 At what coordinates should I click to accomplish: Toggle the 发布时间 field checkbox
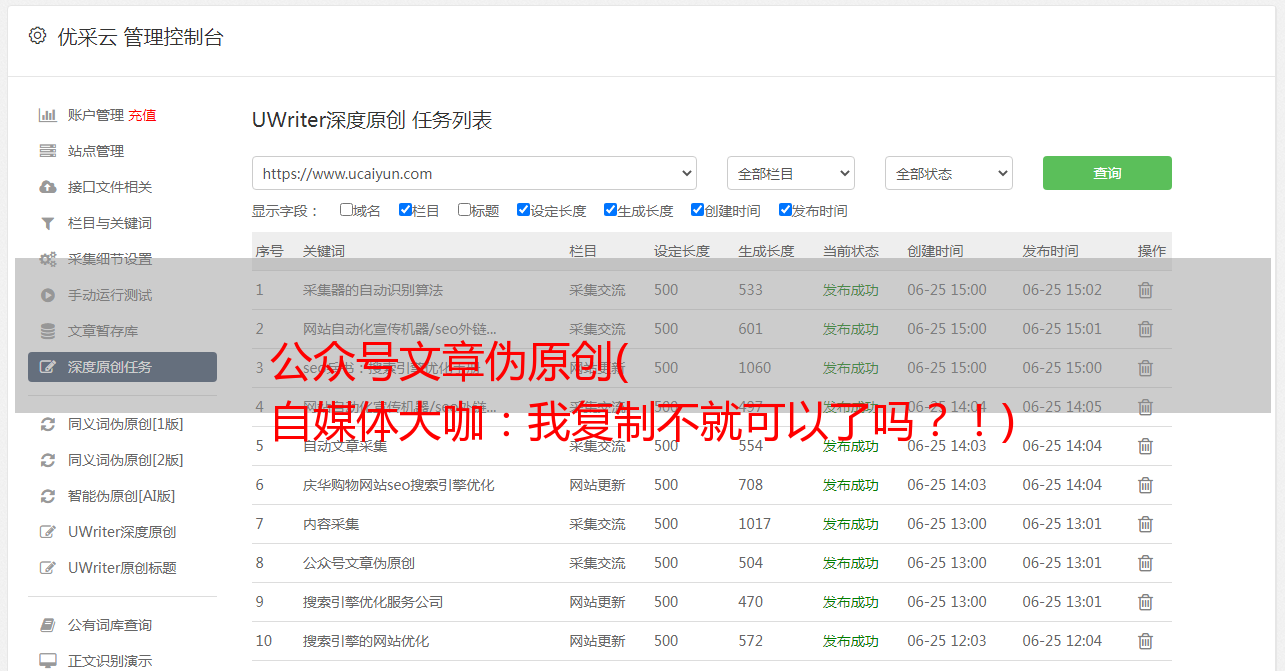785,210
